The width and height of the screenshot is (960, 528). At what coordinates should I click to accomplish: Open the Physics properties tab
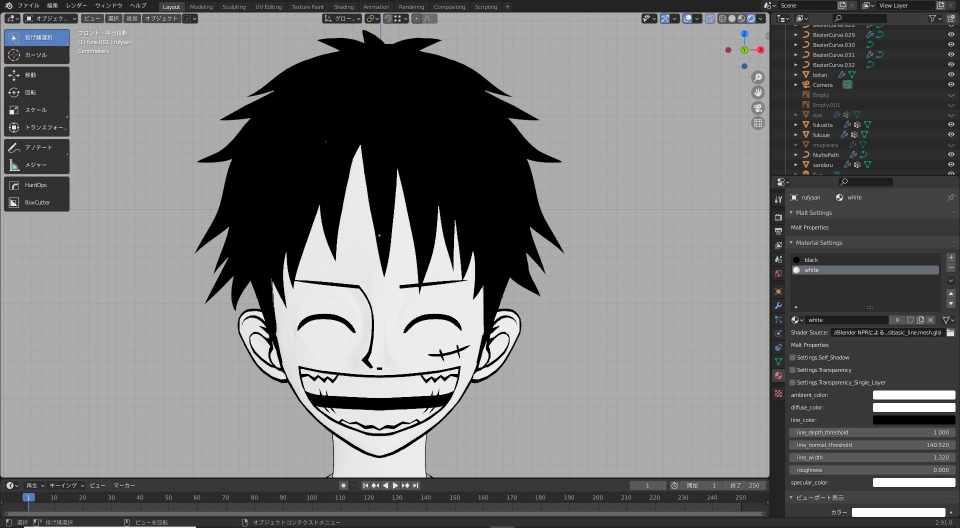(778, 333)
